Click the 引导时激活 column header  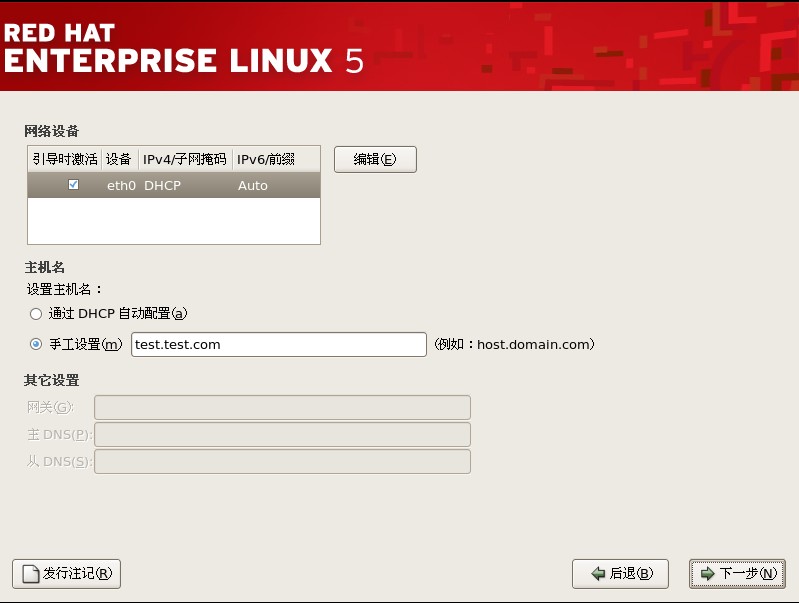[65, 159]
